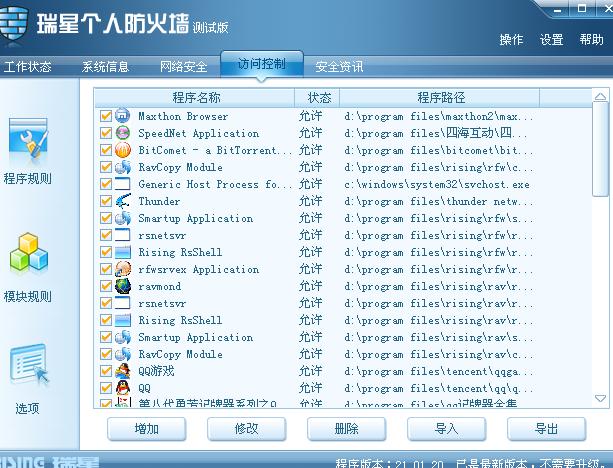Click icon beside d:\...\rising\rfw\s... Smartup Application

pos(122,218)
